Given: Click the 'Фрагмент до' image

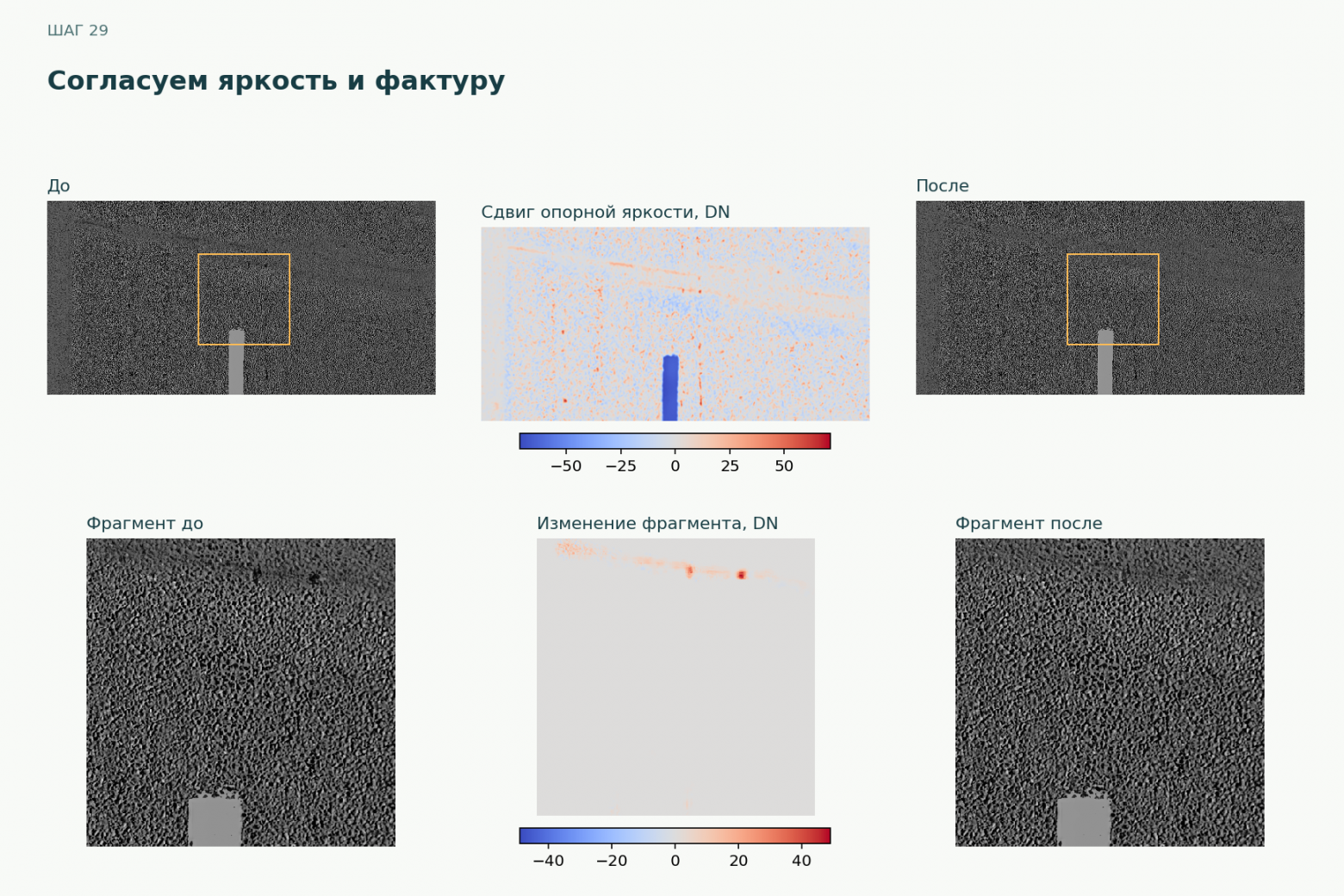Looking at the screenshot, I should [240, 693].
